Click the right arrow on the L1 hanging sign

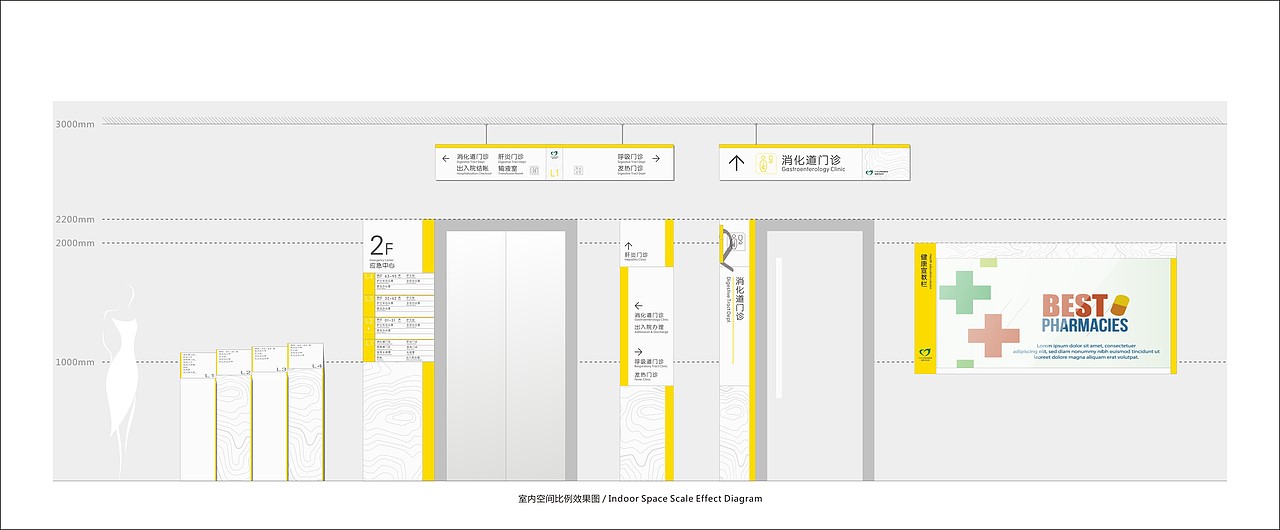(x=656, y=158)
